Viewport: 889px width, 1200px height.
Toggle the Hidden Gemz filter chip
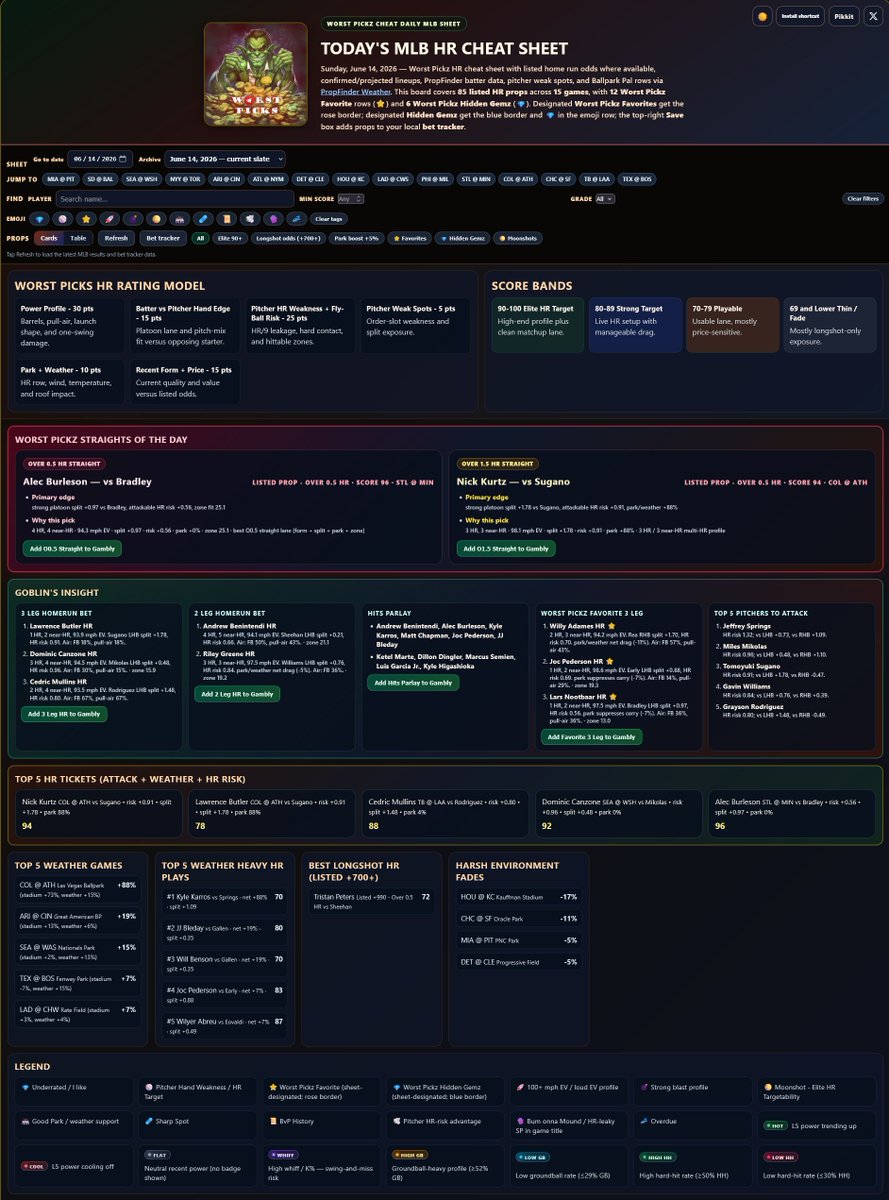click(x=463, y=238)
